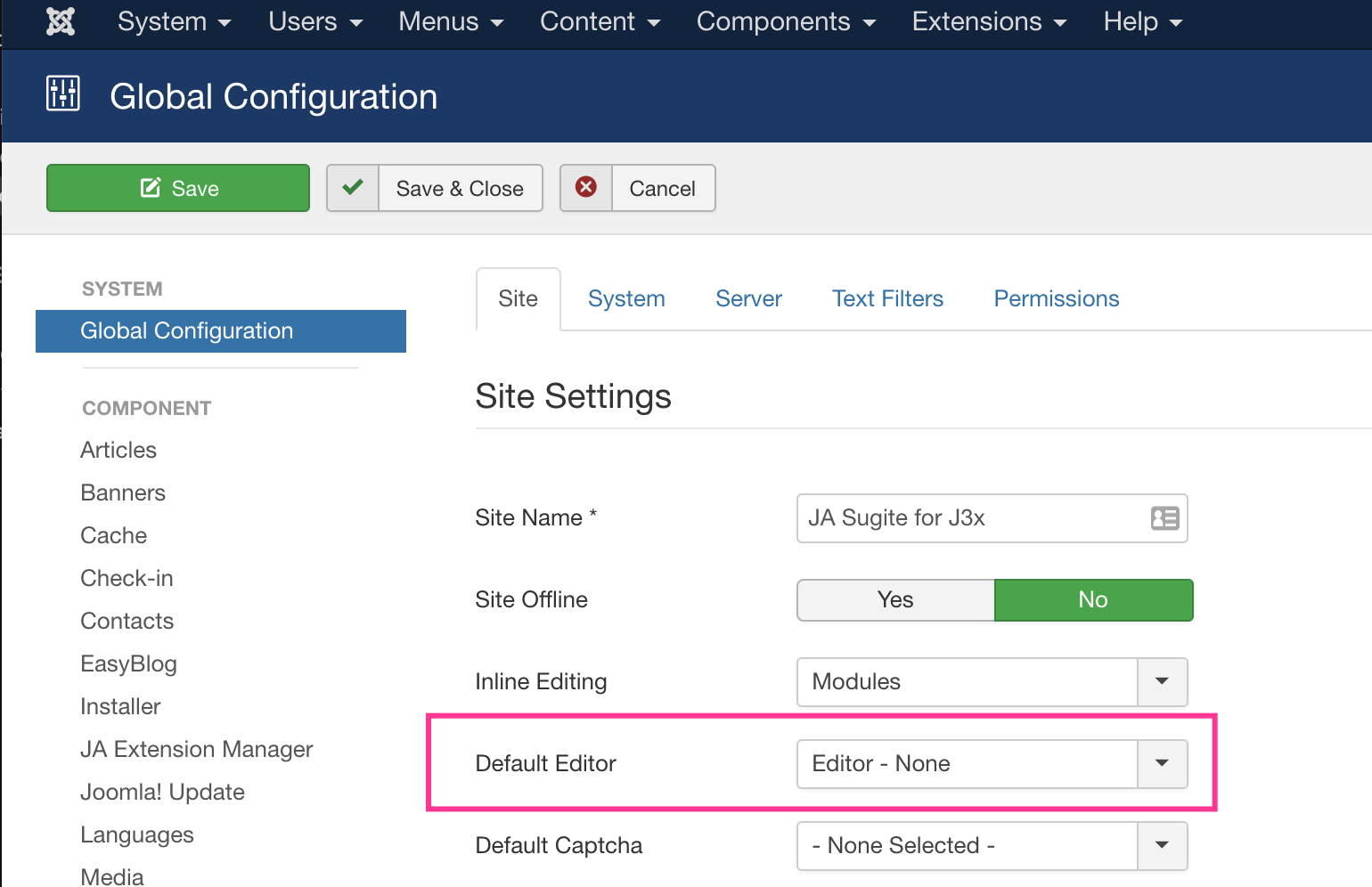Open the Components menu
Screen dimensions: 1372x887
tap(786, 21)
